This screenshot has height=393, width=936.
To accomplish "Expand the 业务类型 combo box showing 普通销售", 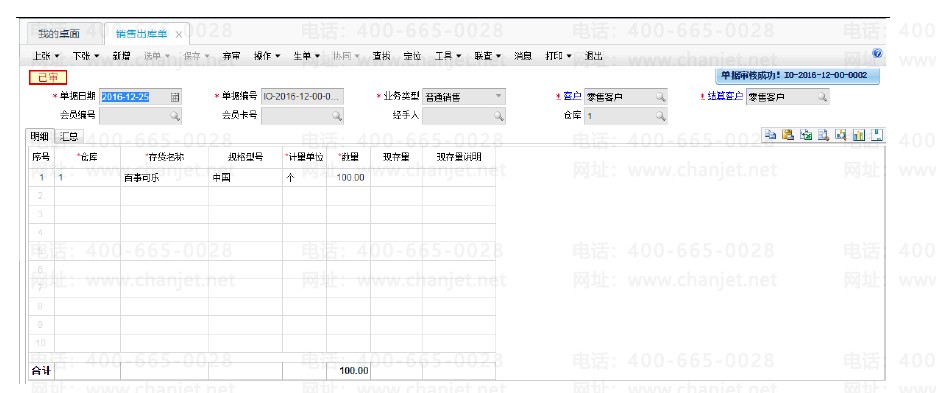I will [498, 97].
